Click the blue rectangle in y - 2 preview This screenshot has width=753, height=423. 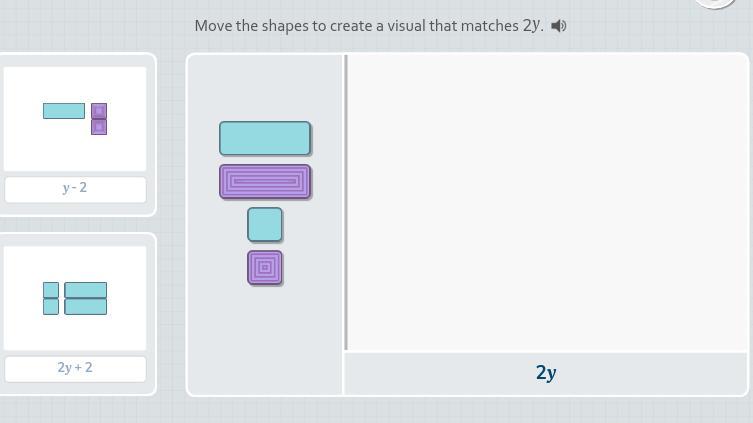64,111
